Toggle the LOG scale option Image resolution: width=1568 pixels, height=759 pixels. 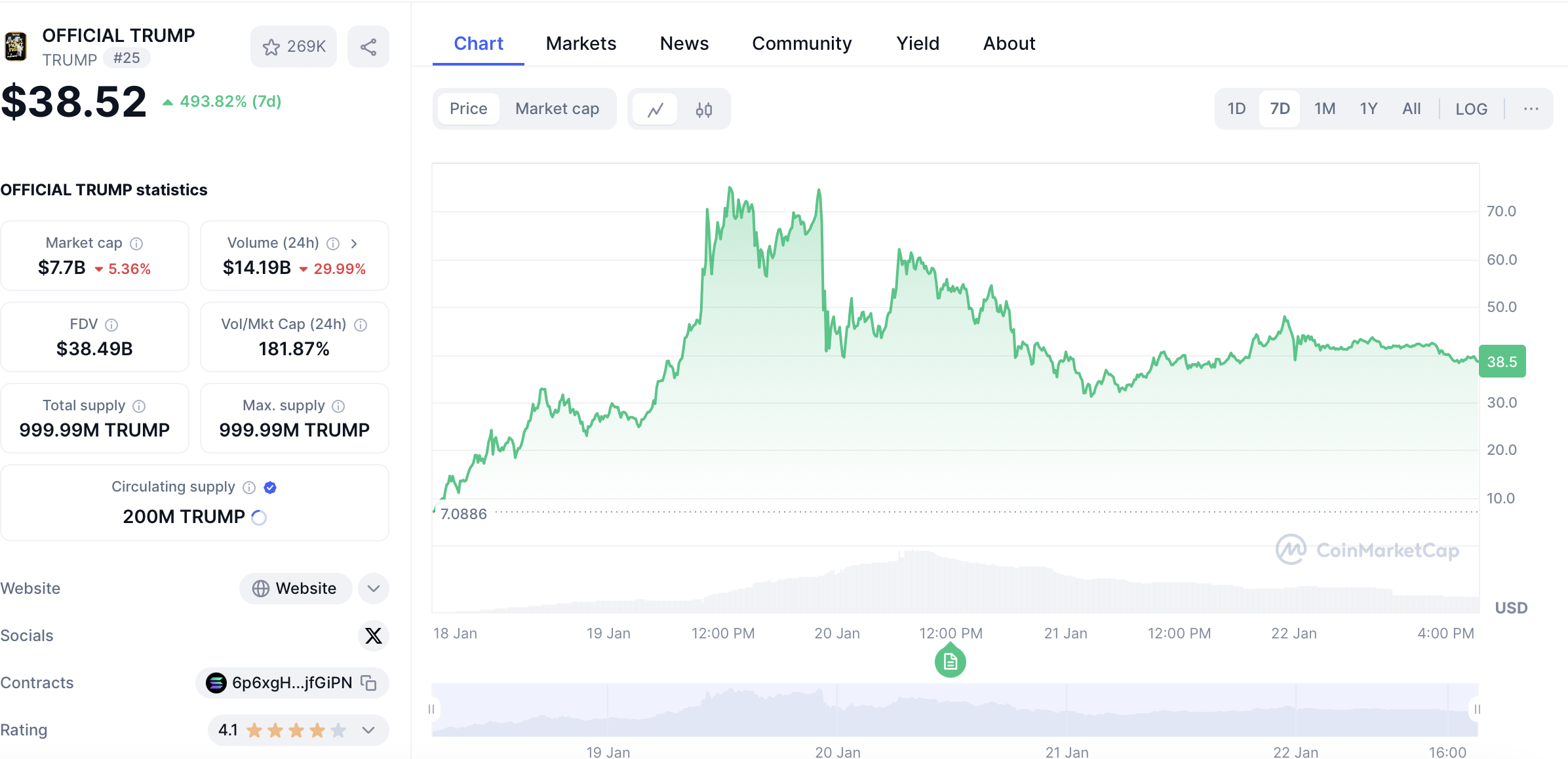[1471, 109]
